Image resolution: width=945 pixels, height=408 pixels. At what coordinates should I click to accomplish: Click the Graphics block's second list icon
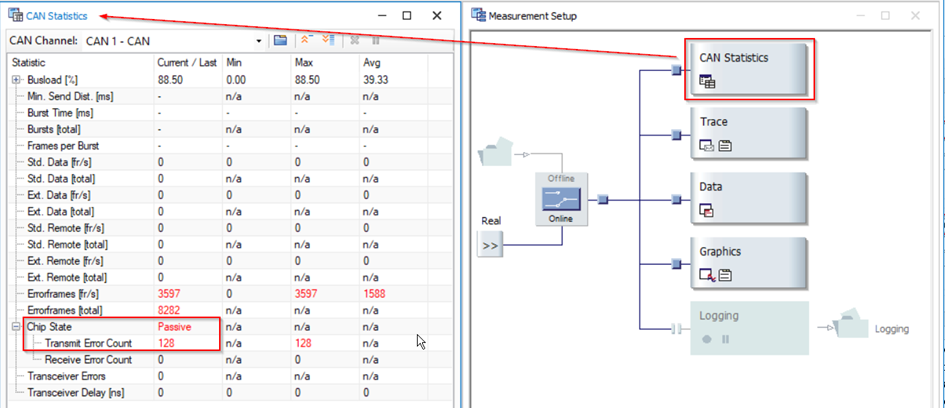pos(726,276)
